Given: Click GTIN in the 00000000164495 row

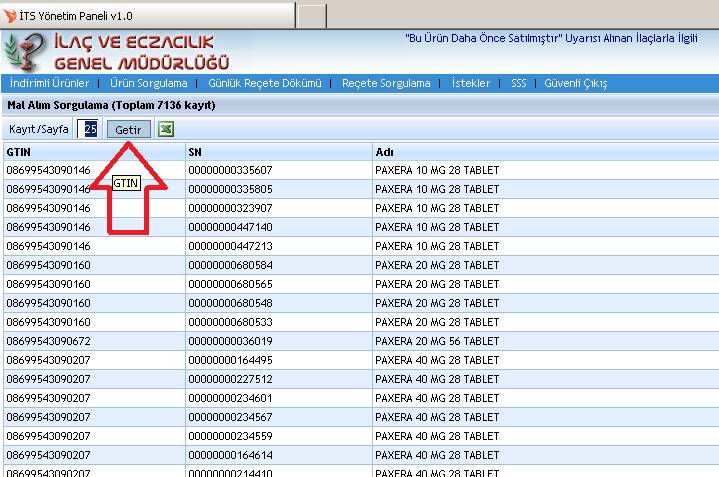Looking at the screenshot, I should [x=49, y=360].
